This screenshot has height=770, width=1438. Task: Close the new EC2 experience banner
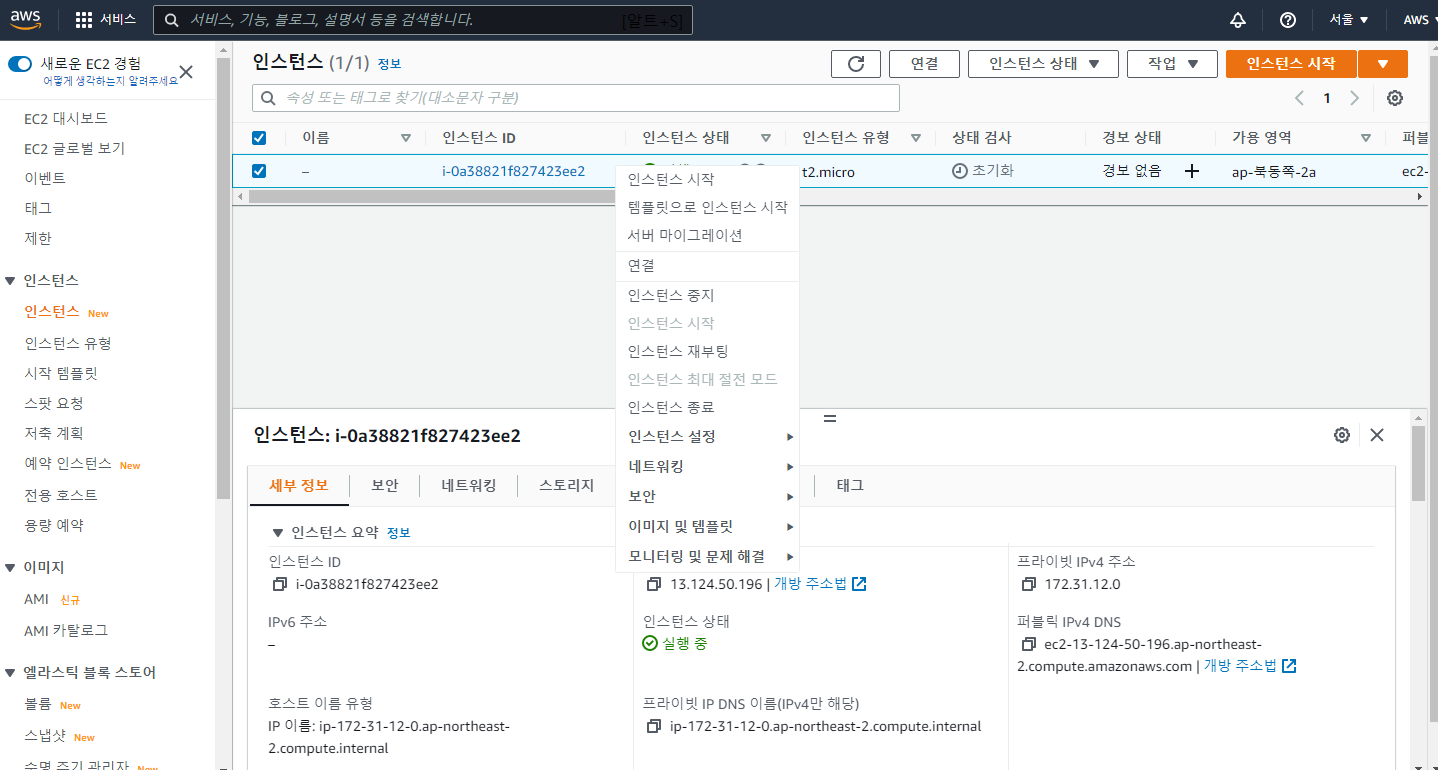186,72
